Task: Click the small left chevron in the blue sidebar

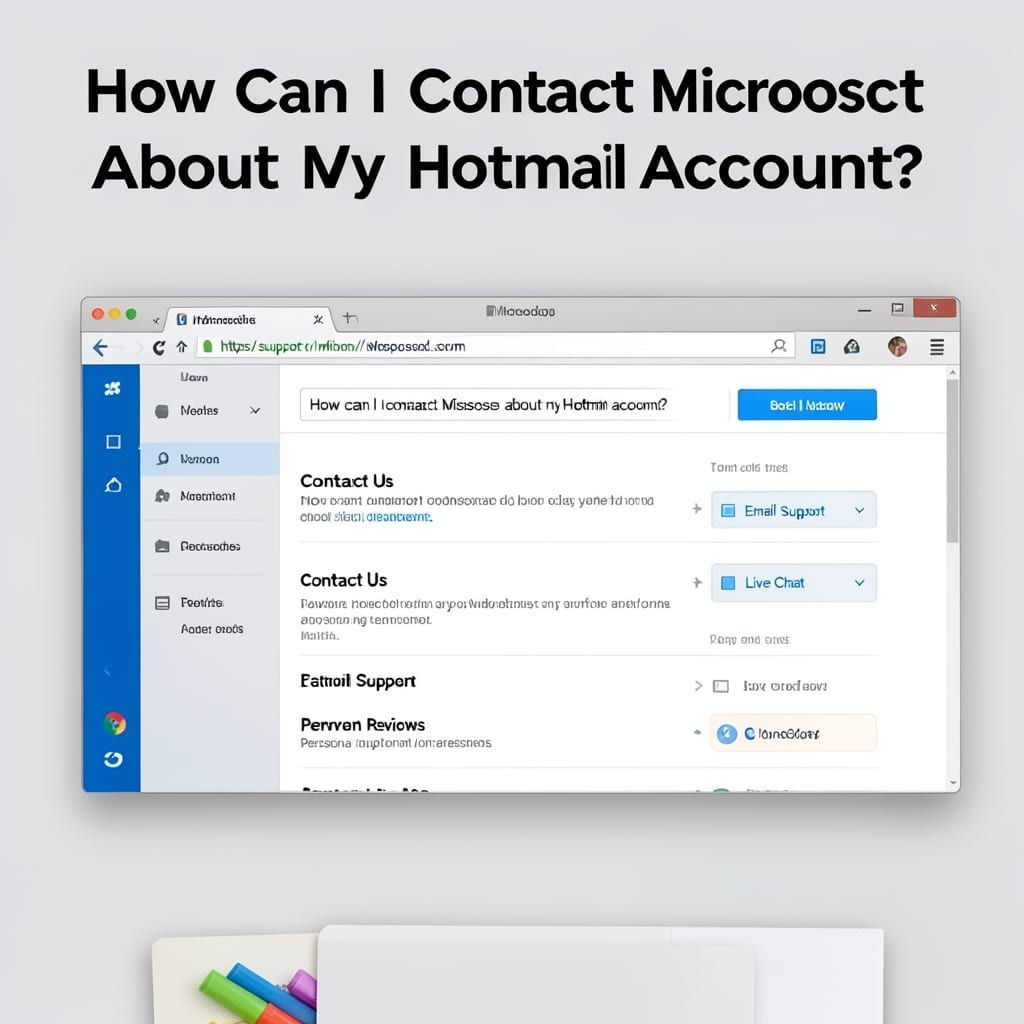Action: 107,671
